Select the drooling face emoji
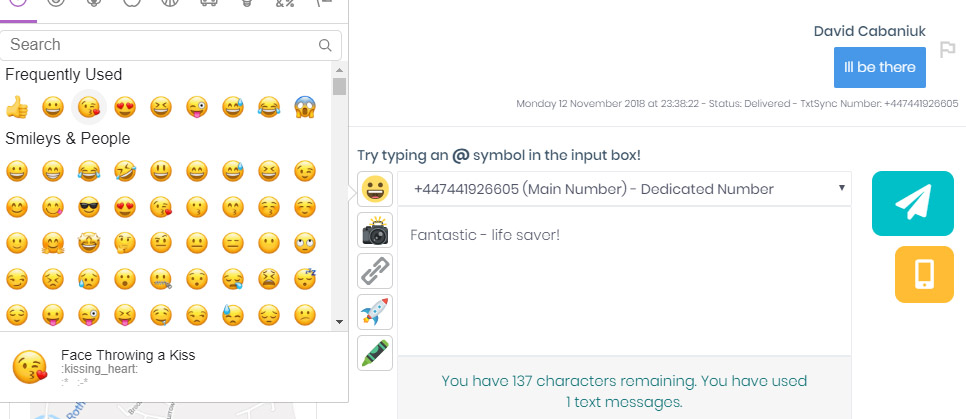966x419 pixels. click(161, 315)
